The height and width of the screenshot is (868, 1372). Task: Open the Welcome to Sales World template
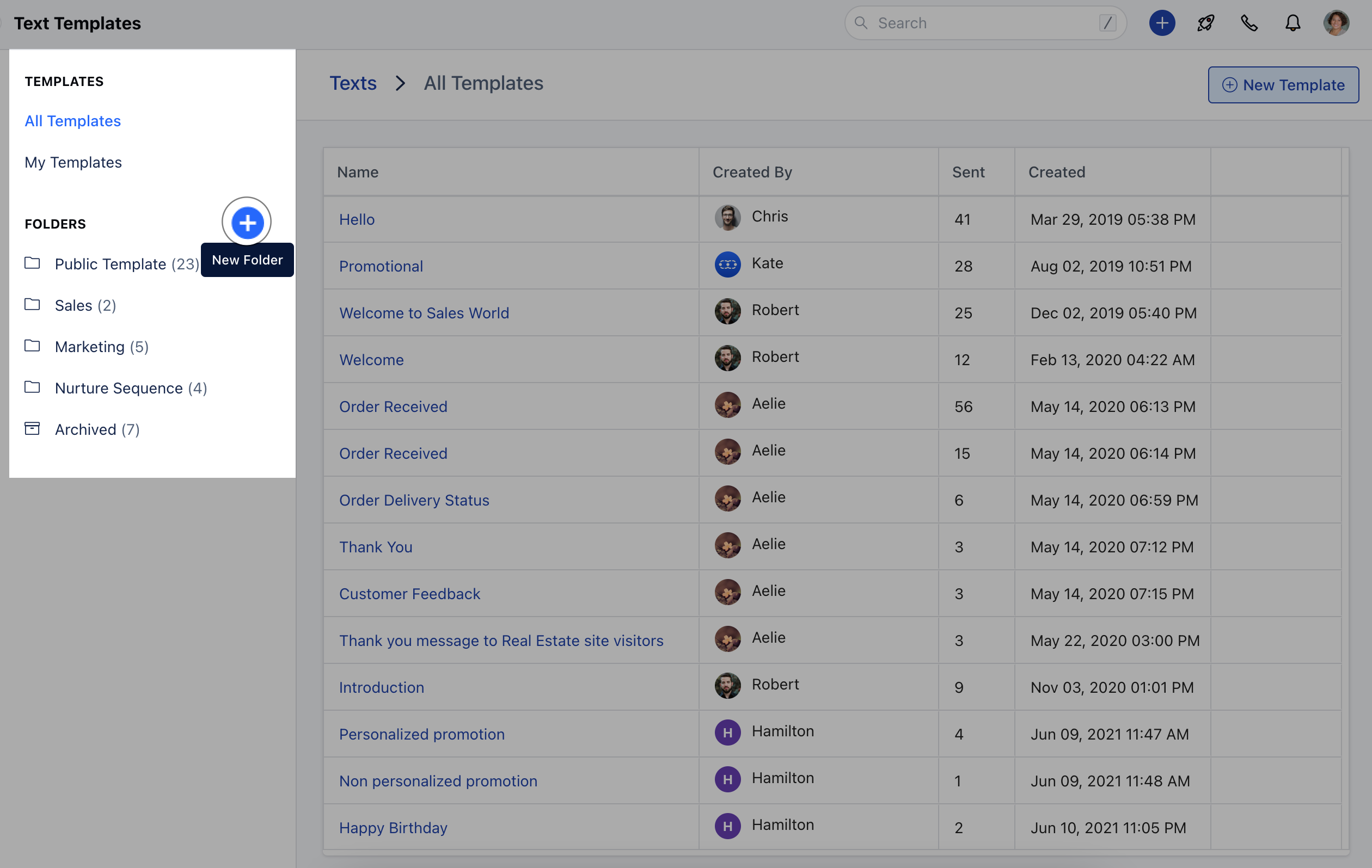click(424, 313)
